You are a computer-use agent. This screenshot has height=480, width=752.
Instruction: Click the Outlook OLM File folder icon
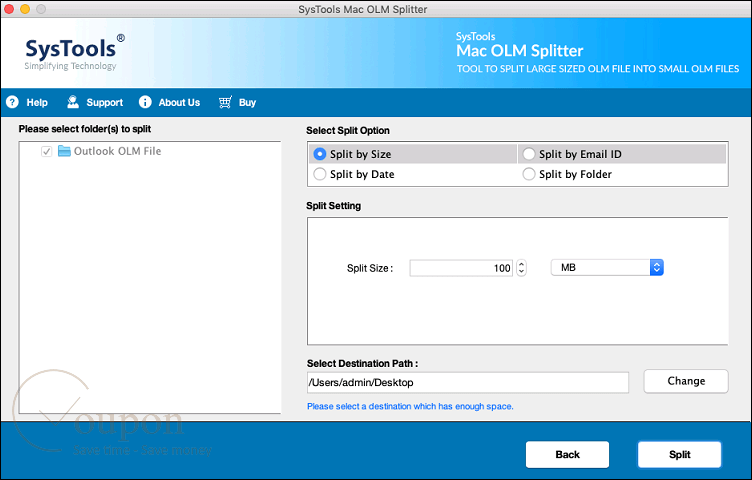click(64, 151)
